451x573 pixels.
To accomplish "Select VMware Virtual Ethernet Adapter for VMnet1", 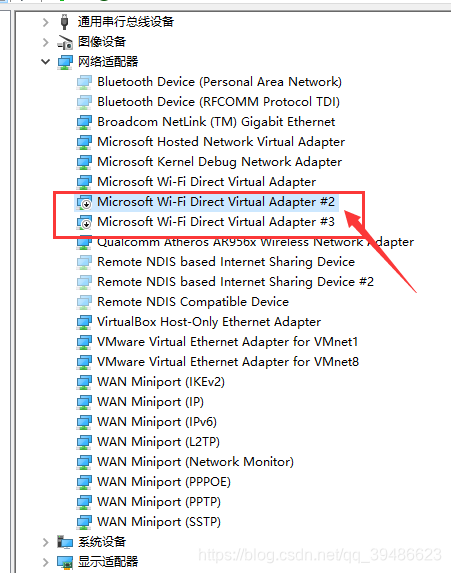I will (227, 342).
